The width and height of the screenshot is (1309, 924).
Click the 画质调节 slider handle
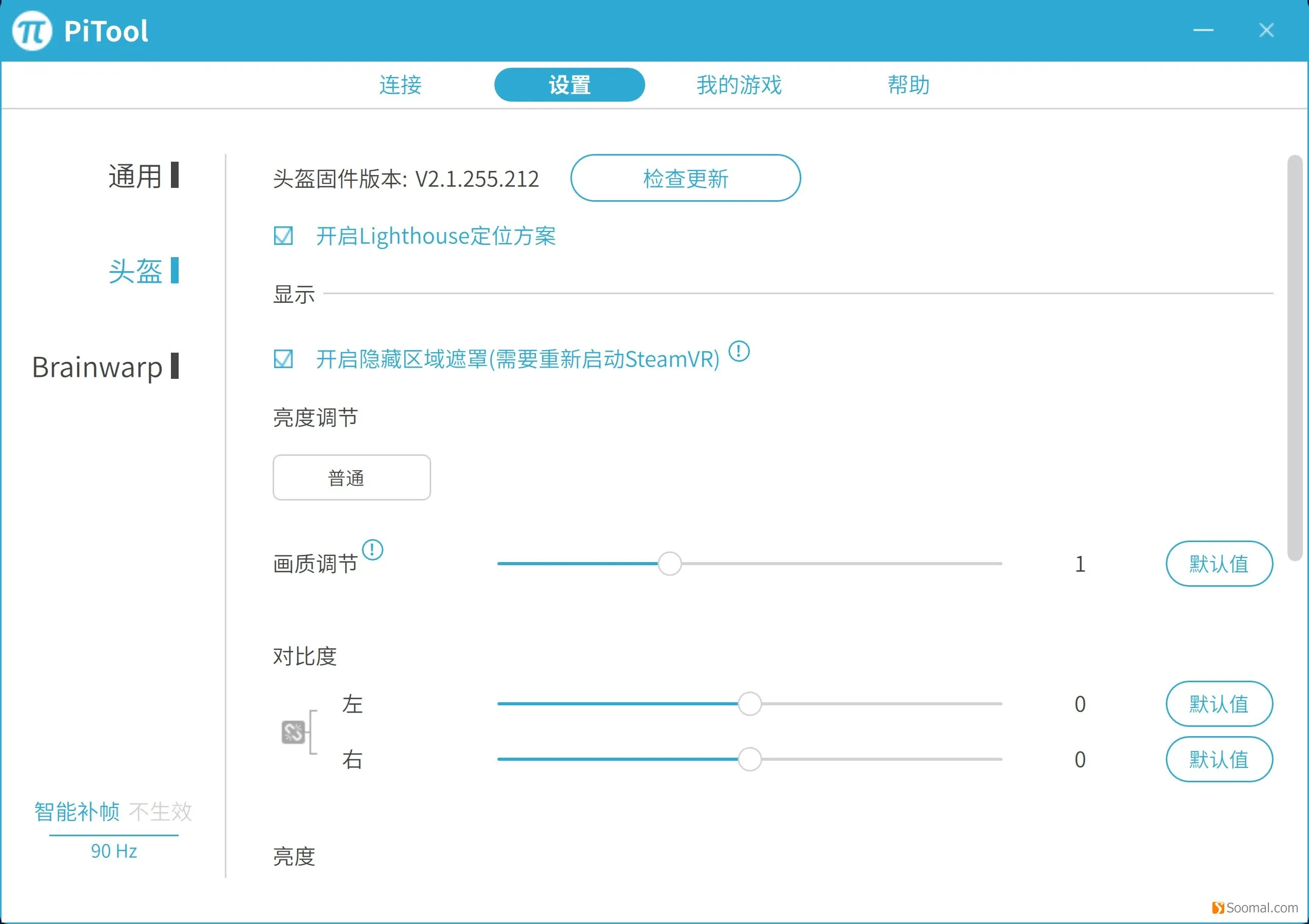(x=669, y=564)
